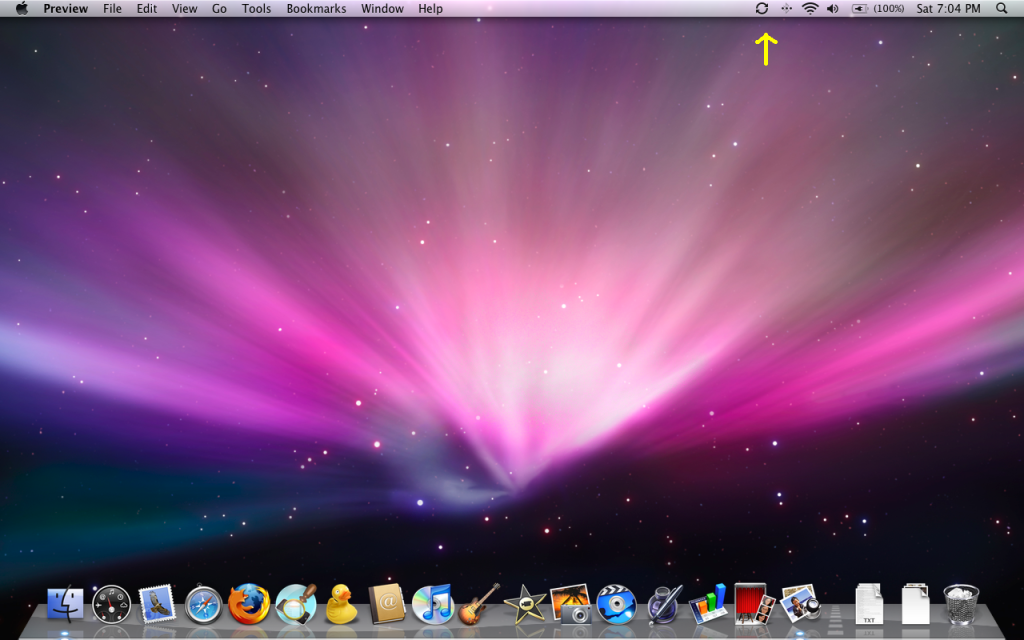Launch Safari compass icon in the Dock
Screen dimensions: 1024x640
point(203,604)
